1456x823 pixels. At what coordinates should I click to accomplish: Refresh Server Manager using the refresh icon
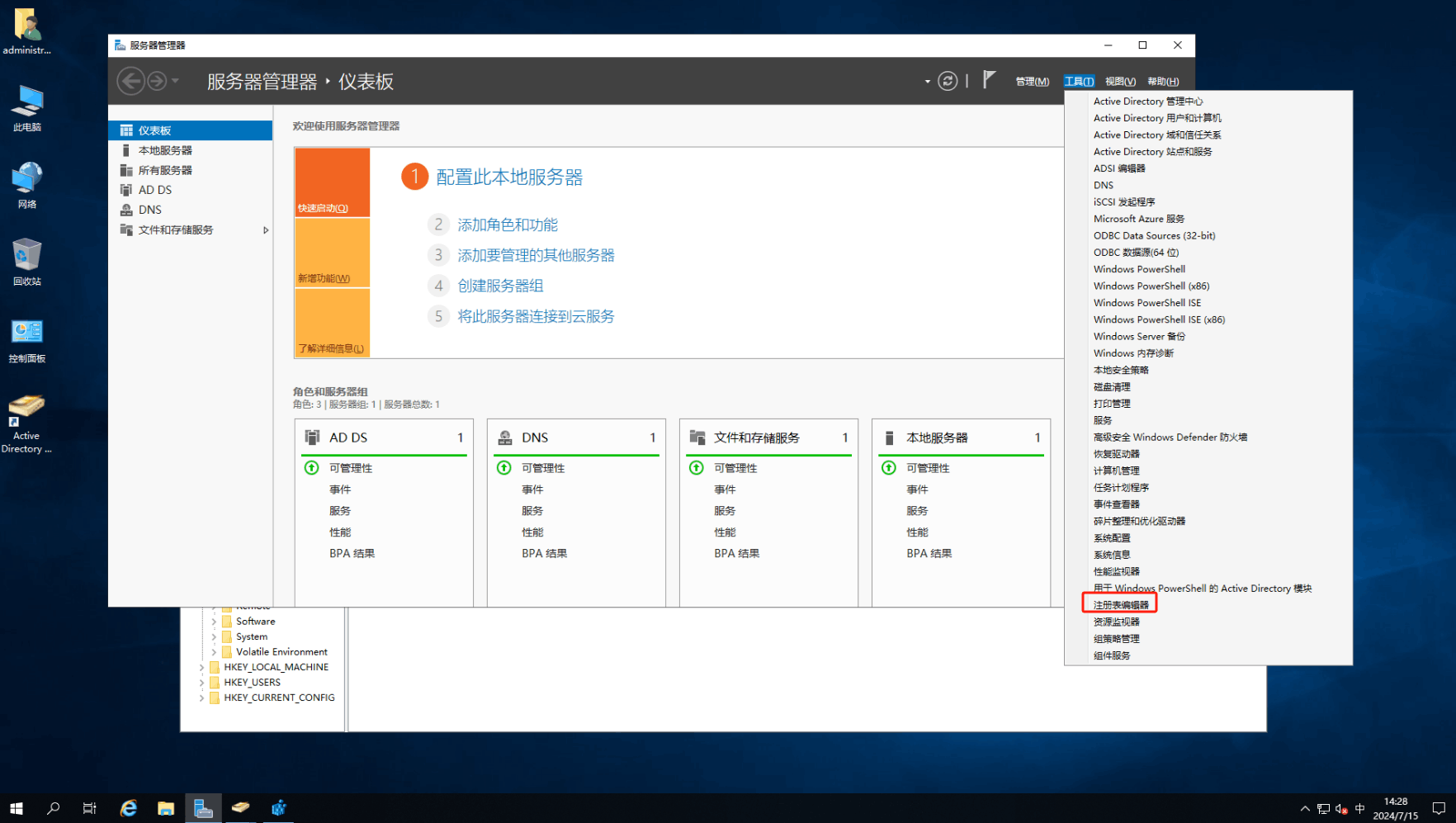point(947,80)
